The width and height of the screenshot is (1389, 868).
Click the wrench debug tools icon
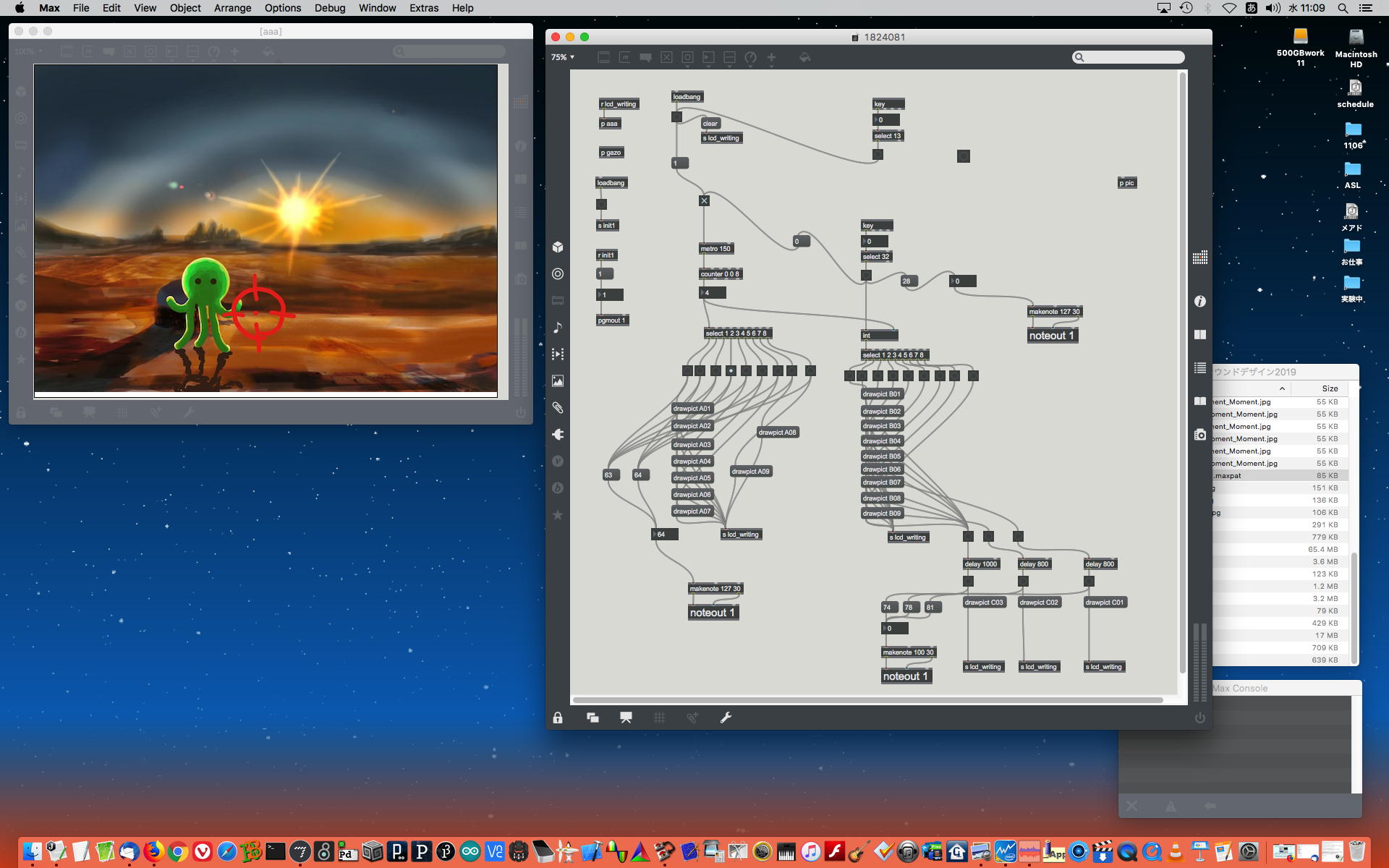(726, 718)
